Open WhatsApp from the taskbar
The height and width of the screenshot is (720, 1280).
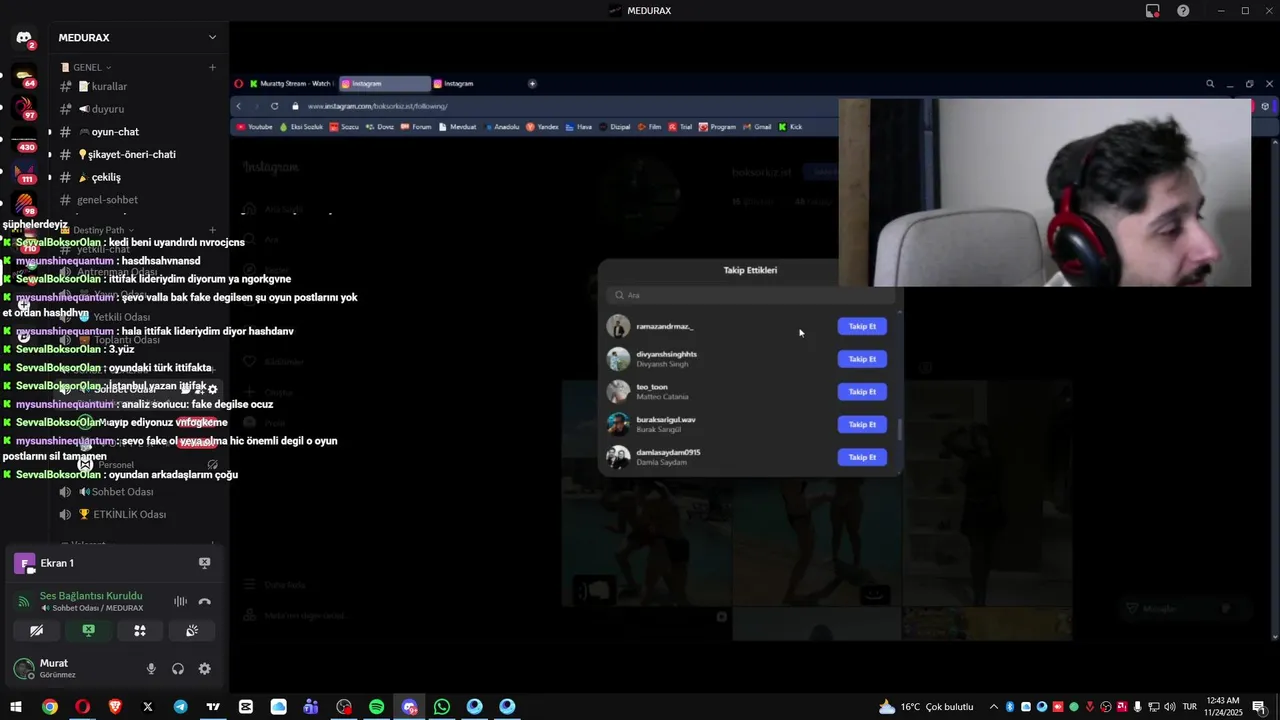coord(442,707)
